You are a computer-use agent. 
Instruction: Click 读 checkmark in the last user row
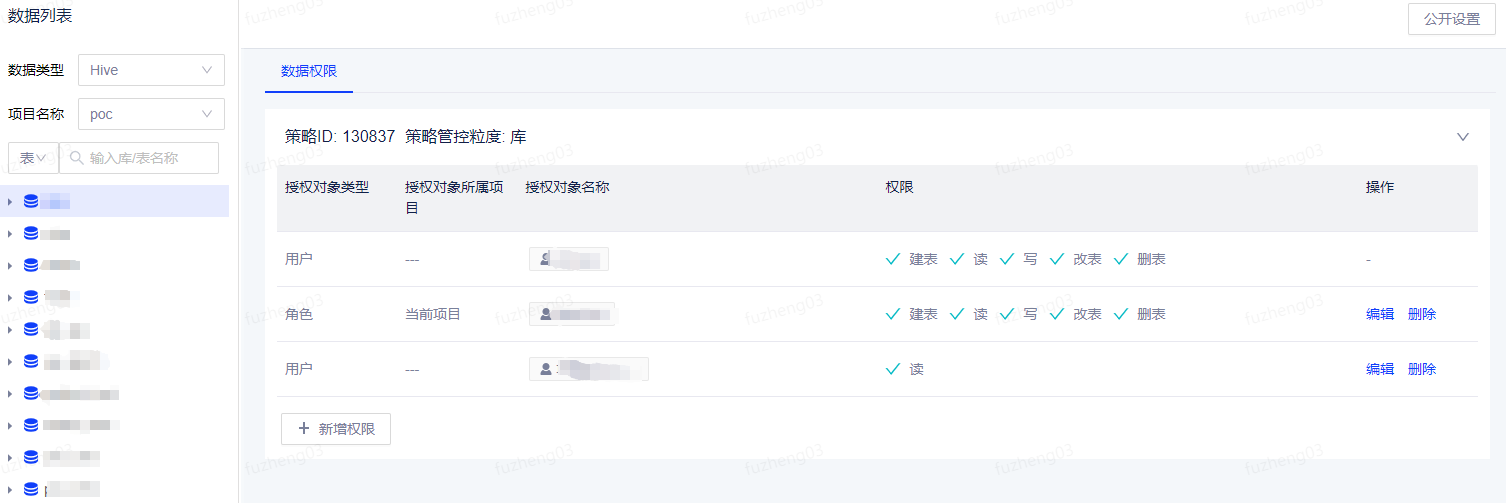coord(893,369)
